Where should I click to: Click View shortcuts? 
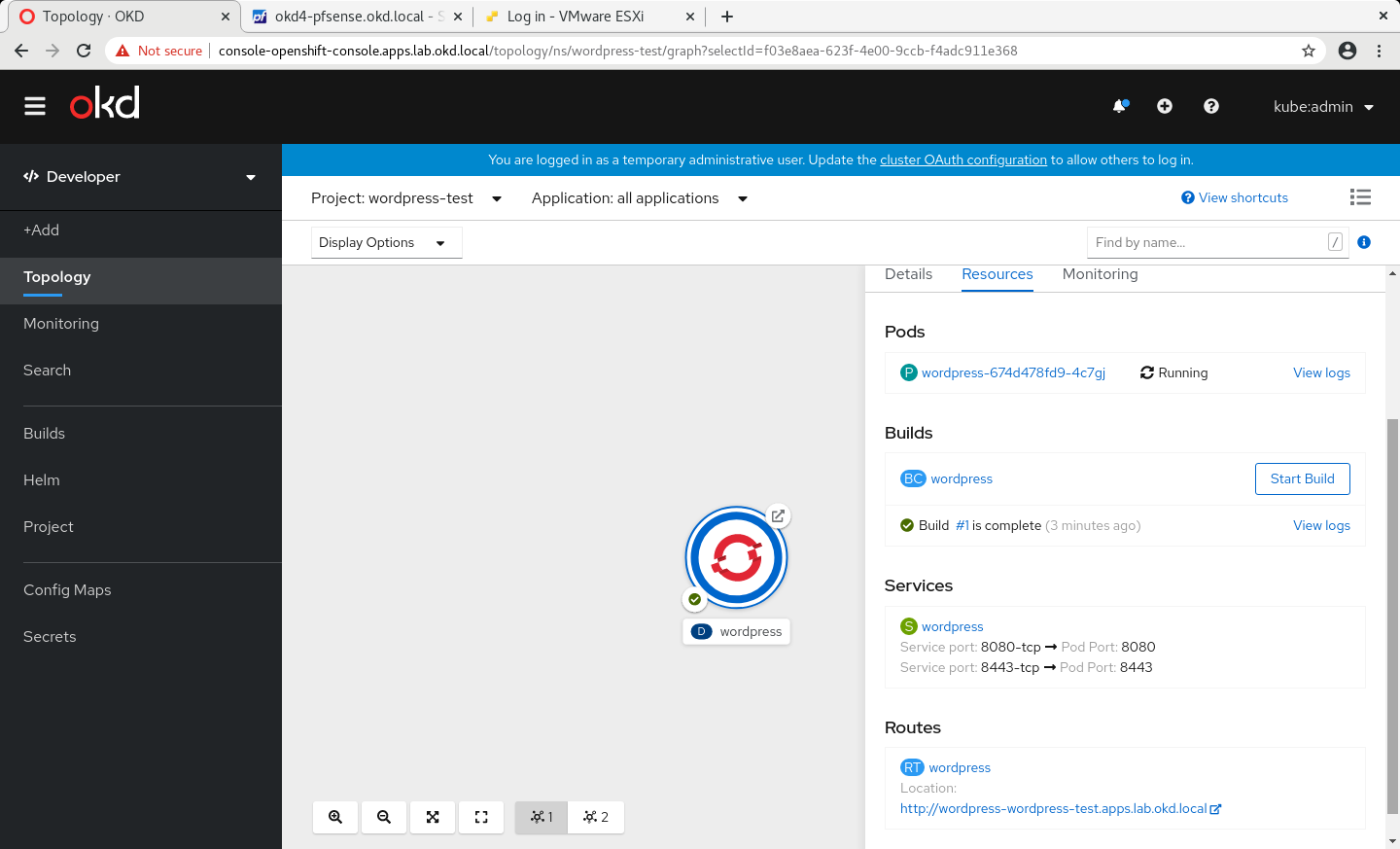[x=1235, y=197]
